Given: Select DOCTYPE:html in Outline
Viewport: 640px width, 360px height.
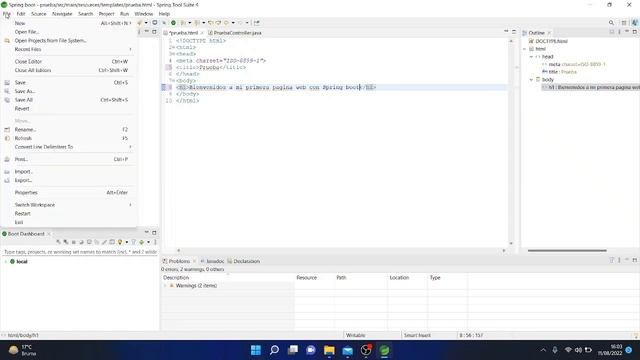Looking at the screenshot, I should point(551,41).
